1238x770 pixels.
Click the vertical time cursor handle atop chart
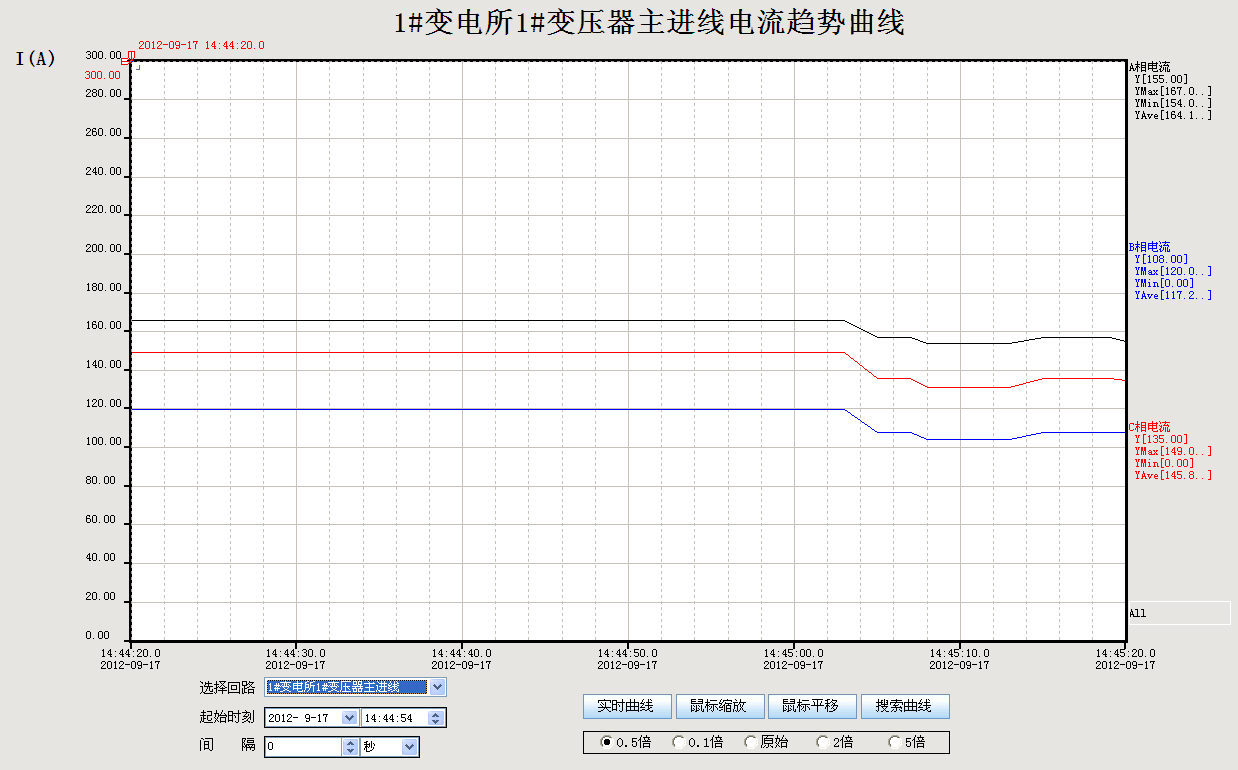pos(131,55)
